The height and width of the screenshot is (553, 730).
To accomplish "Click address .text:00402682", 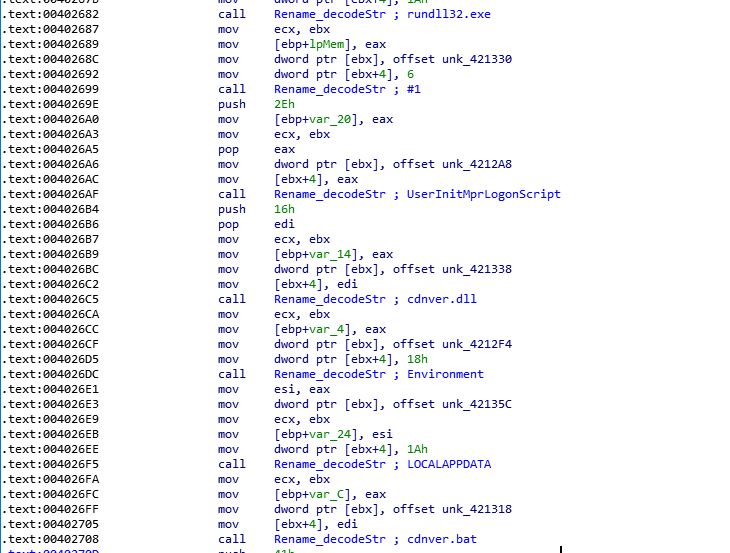I will [x=50, y=14].
